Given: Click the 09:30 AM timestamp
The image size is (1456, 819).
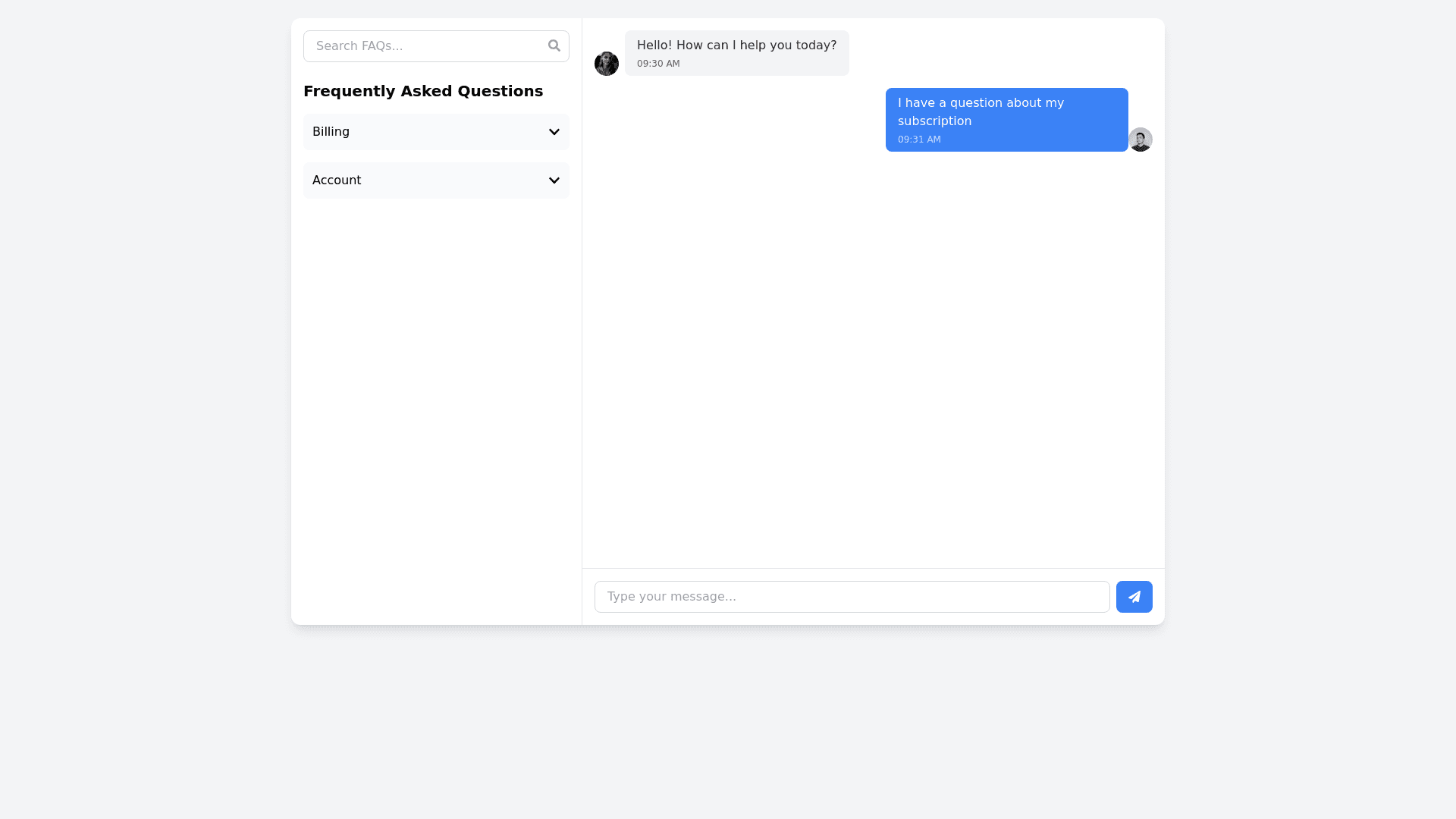Looking at the screenshot, I should [x=658, y=64].
